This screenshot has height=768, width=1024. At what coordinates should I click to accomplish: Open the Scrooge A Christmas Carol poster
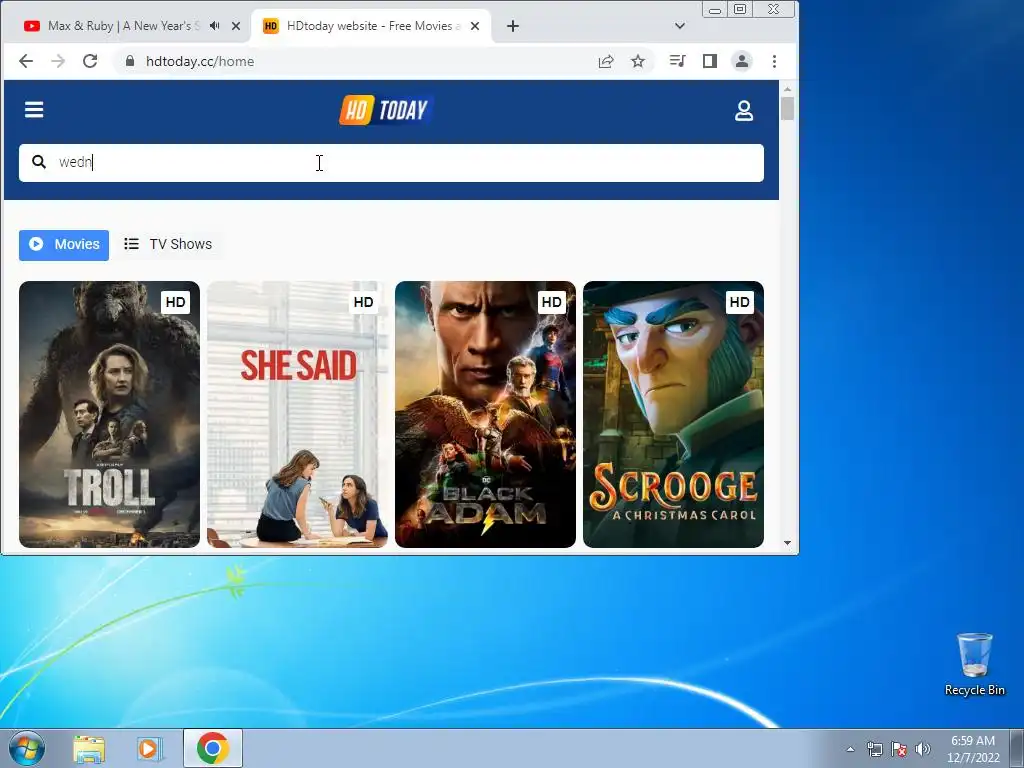[673, 414]
